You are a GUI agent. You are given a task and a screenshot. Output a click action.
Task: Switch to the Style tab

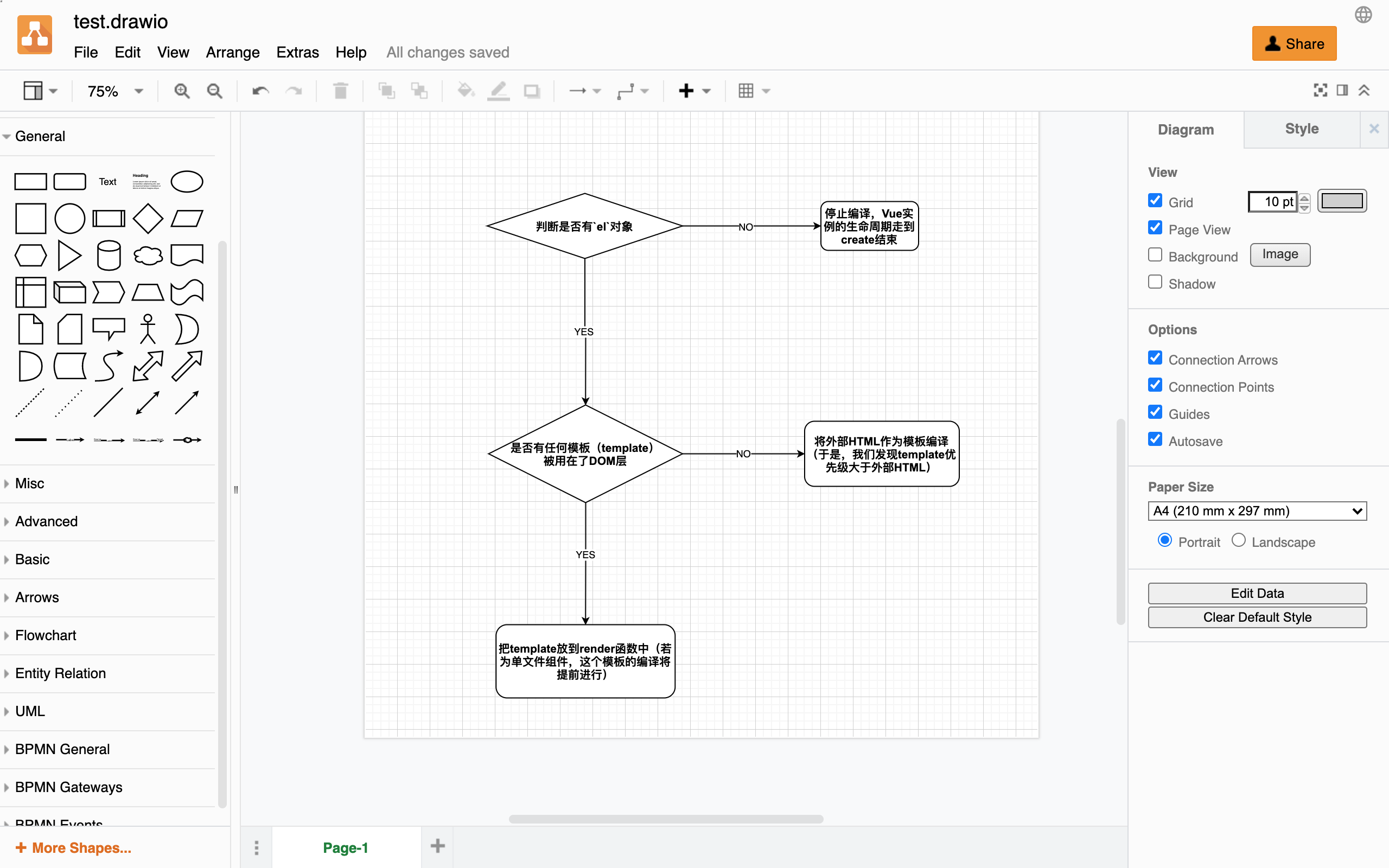coord(1301,129)
